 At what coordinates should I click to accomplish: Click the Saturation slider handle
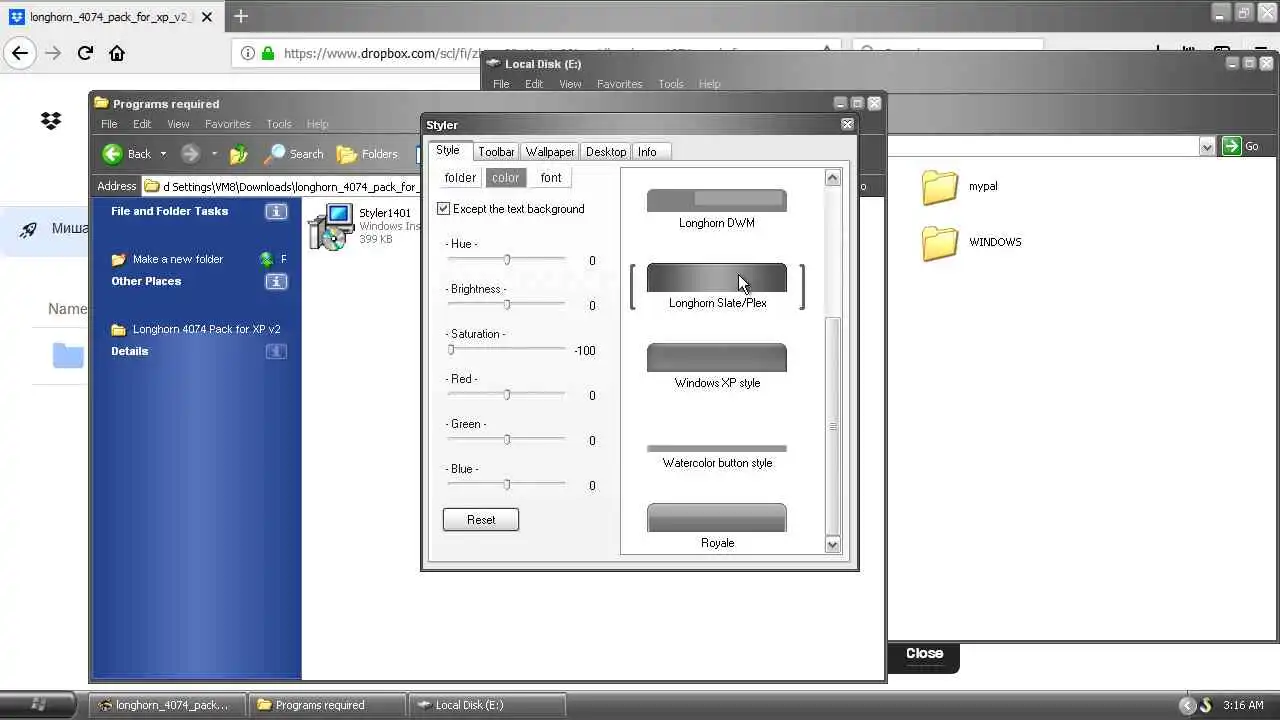tap(451, 350)
